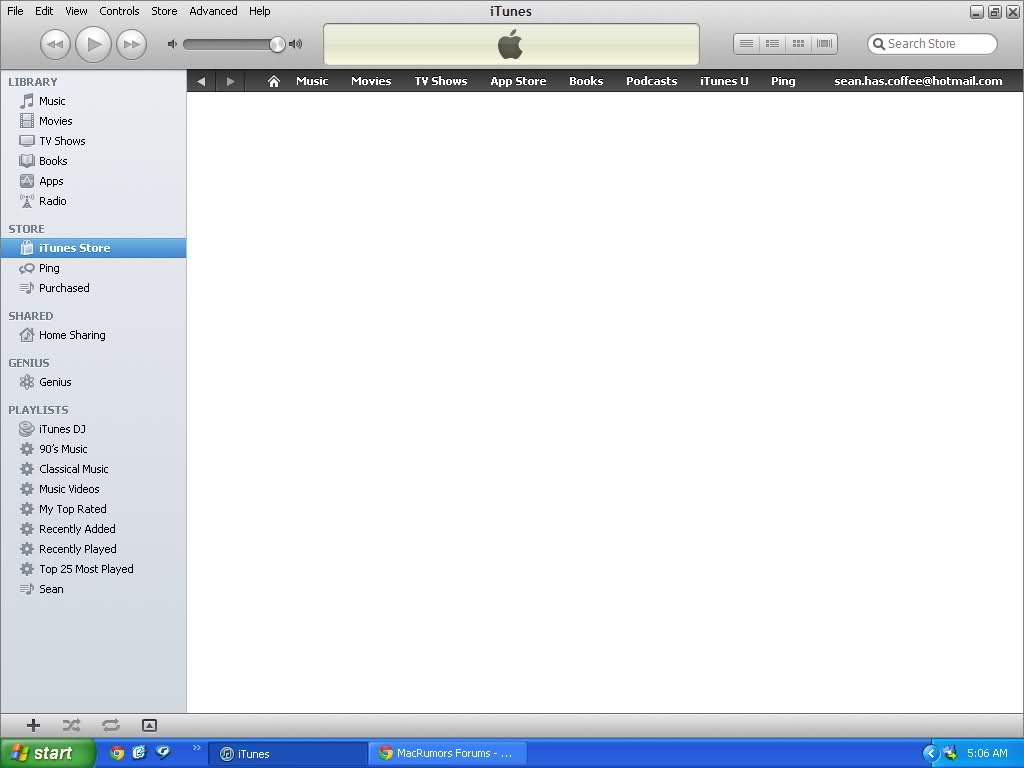The image size is (1024, 768).
Task: Select Apps in the Library
Action: click(x=93, y=181)
